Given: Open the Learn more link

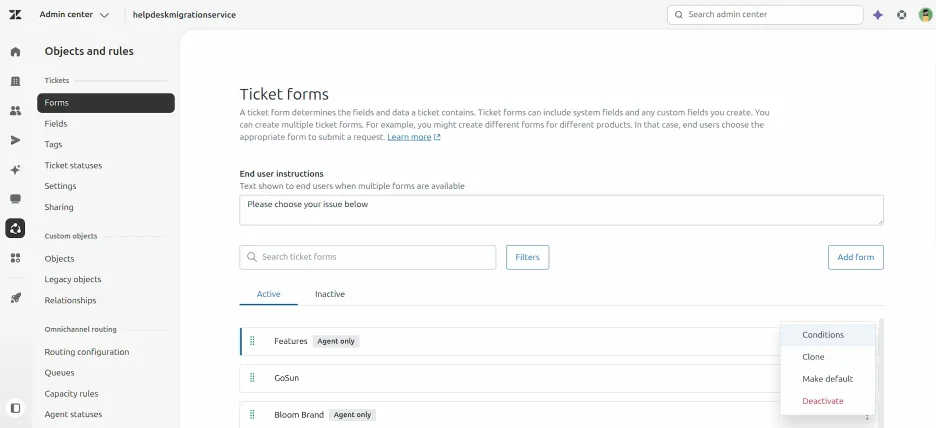Looking at the screenshot, I should coord(414,137).
